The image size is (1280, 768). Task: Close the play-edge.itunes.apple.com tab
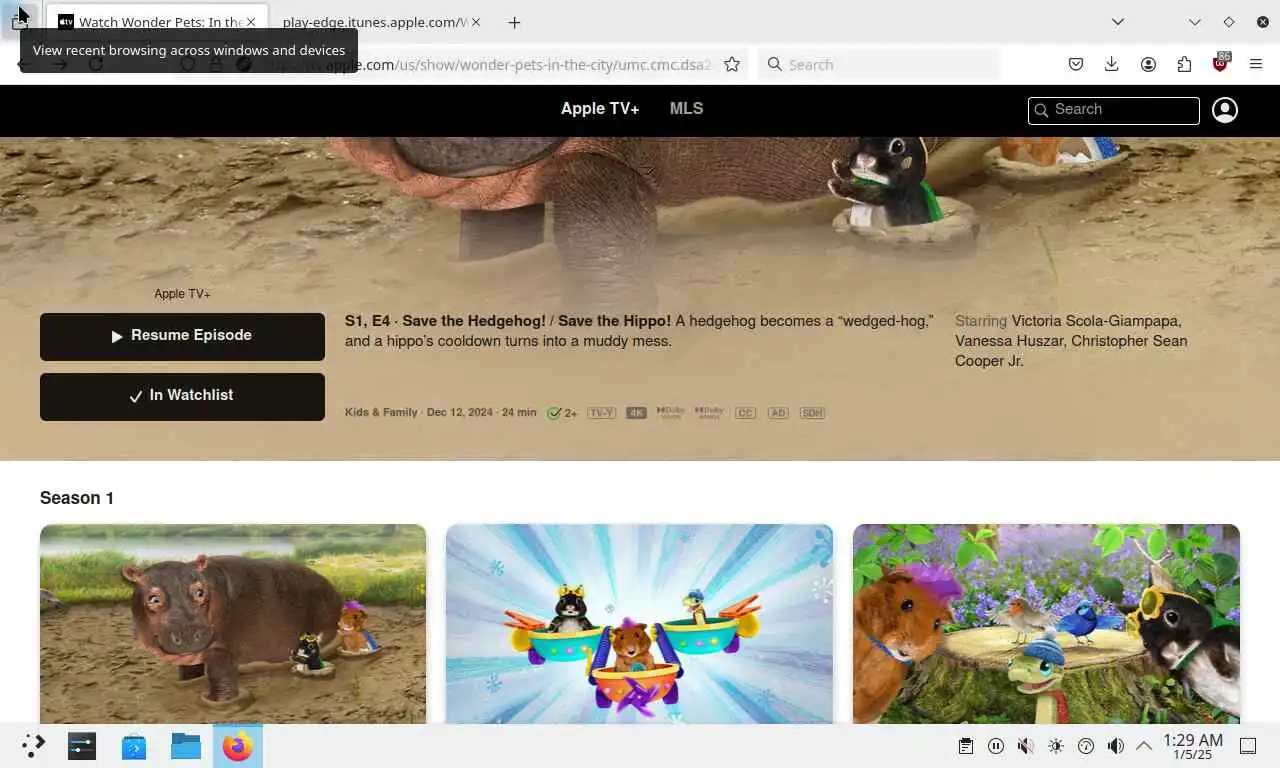(475, 22)
